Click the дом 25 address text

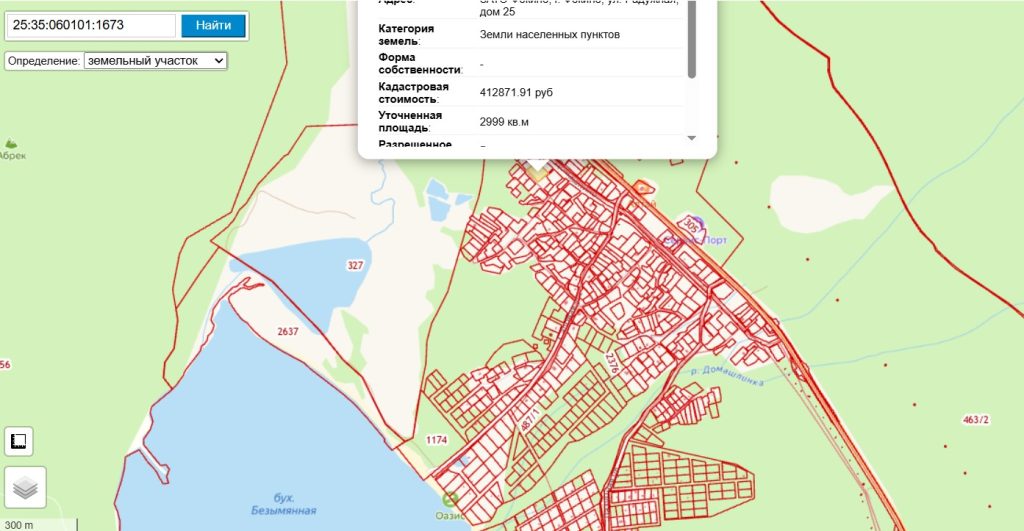[x=497, y=12]
